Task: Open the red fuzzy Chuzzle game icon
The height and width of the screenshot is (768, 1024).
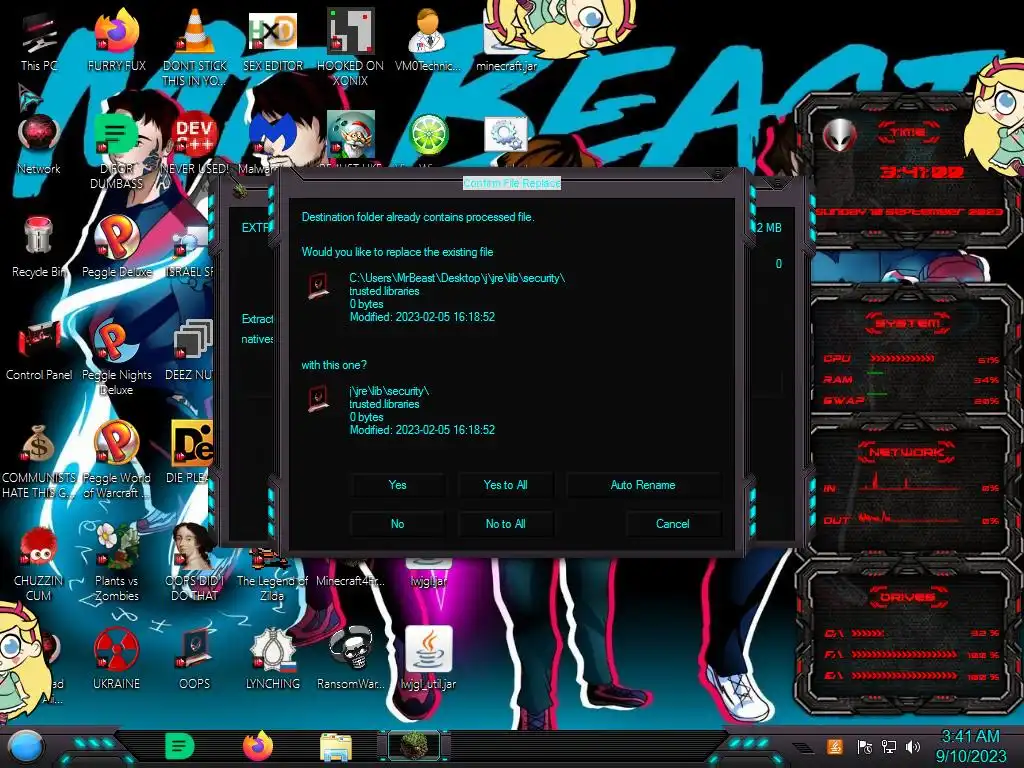Action: click(38, 563)
